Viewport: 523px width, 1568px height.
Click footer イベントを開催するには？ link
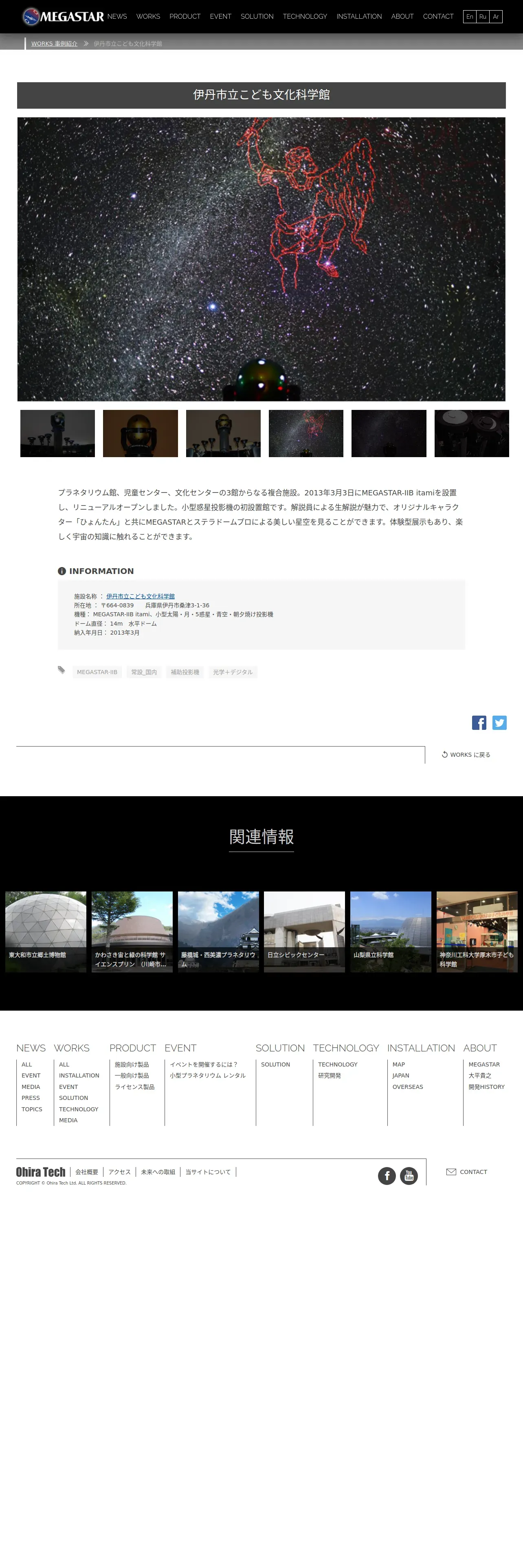coord(204,1064)
